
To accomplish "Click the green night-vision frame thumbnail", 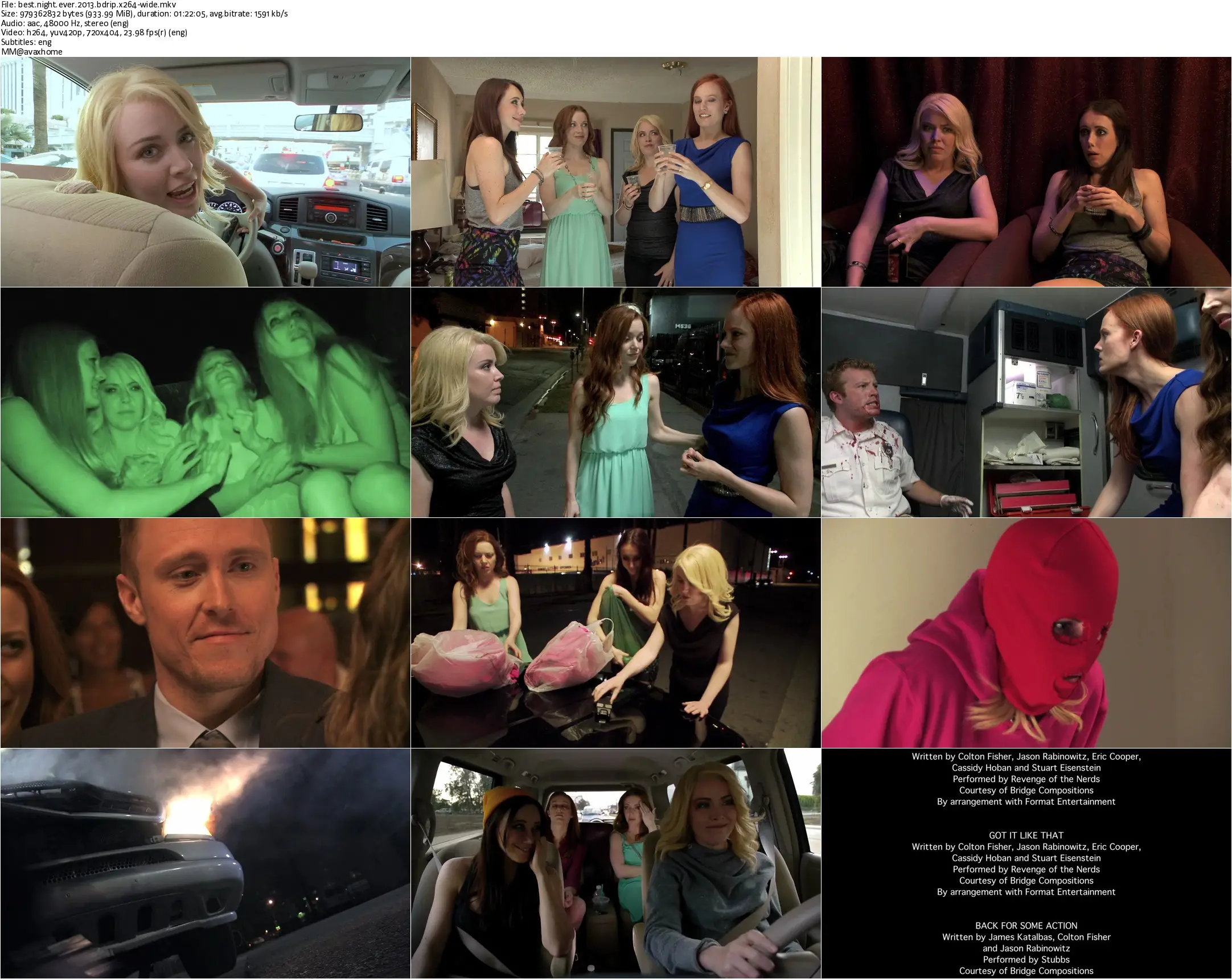I will click(x=205, y=402).
